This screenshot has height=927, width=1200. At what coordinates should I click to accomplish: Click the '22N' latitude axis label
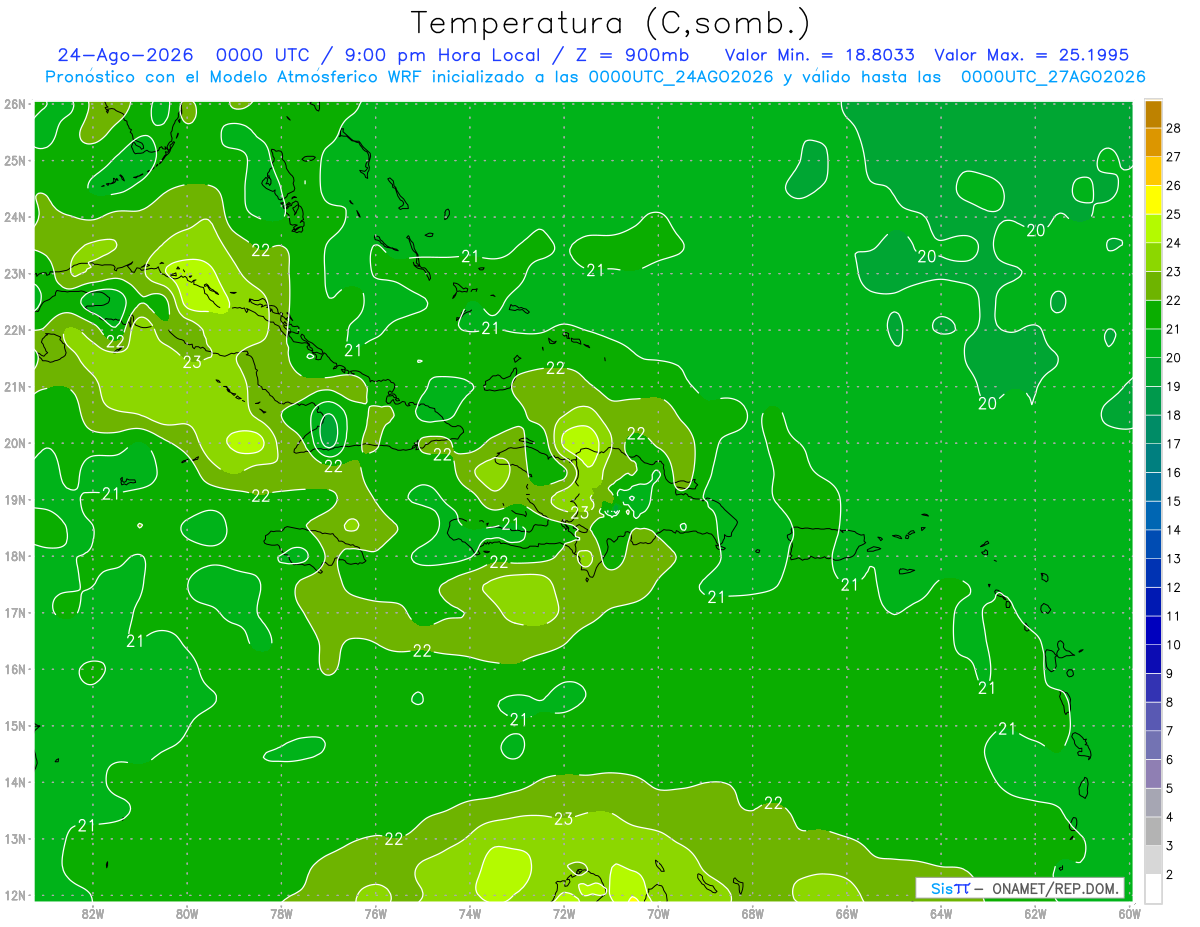(x=14, y=330)
